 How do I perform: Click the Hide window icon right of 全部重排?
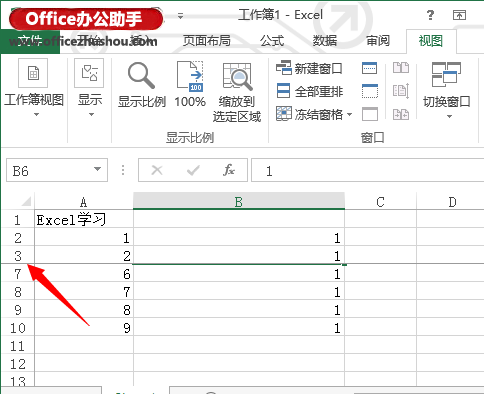tap(370, 91)
